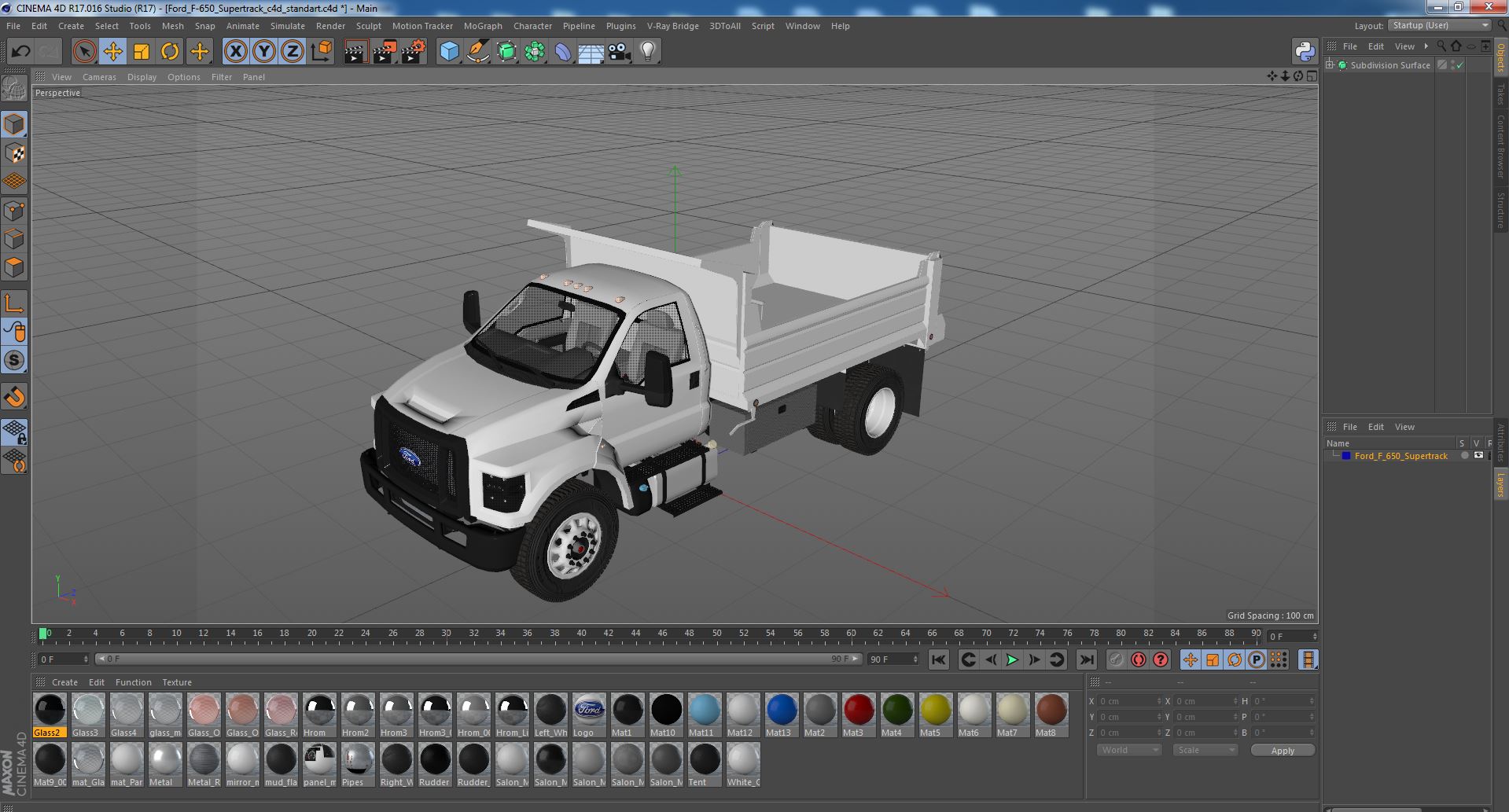Open the V-Ray Bridge menu
The image size is (1509, 812).
pos(672,26)
